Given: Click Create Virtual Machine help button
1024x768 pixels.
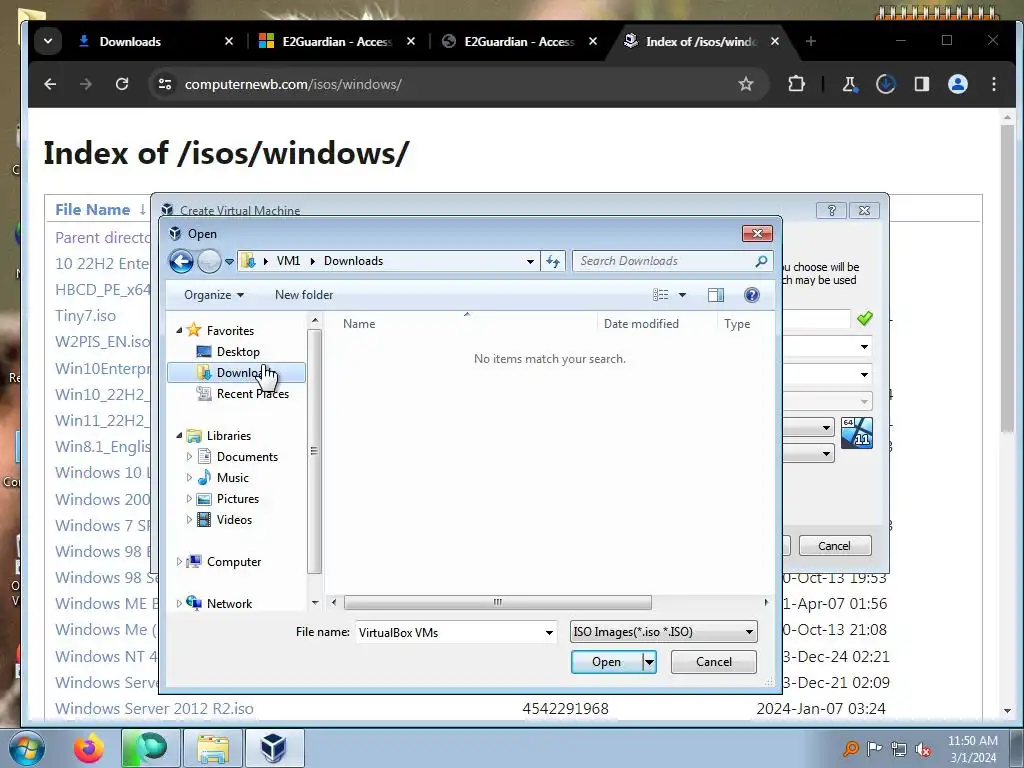Looking at the screenshot, I should coord(831,210).
